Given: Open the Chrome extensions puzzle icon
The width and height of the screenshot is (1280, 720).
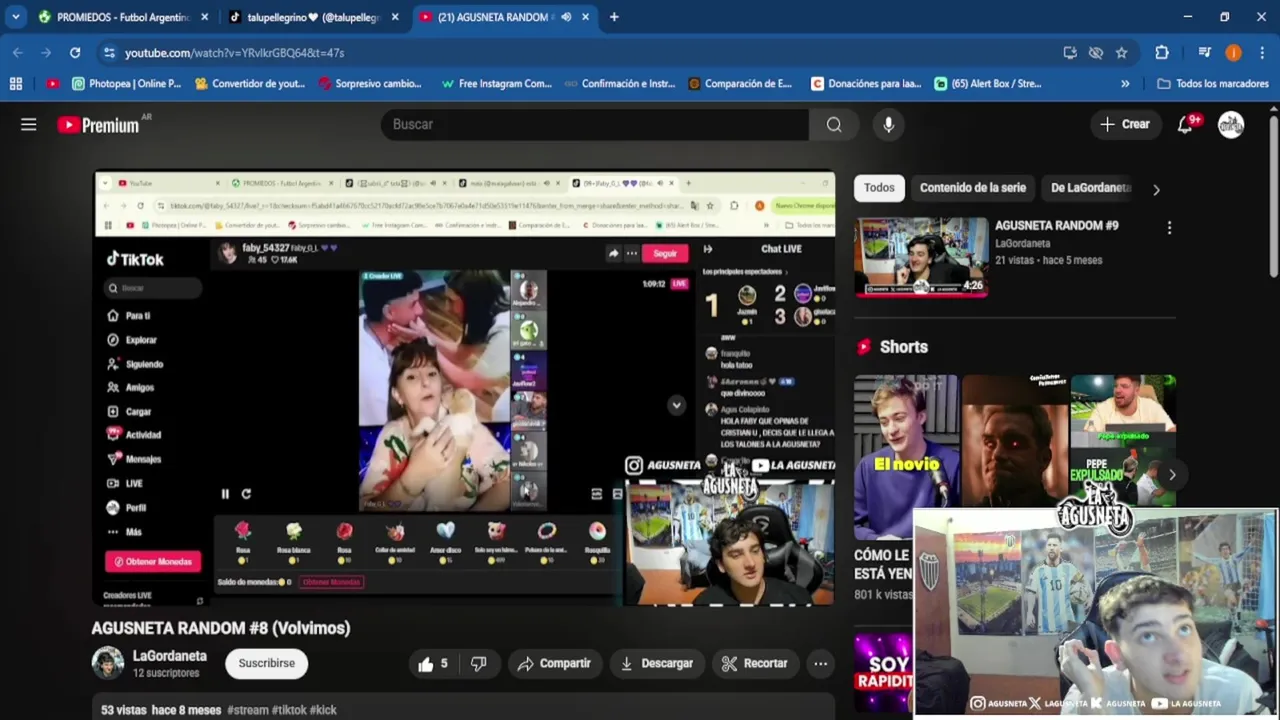Looking at the screenshot, I should 1162,52.
